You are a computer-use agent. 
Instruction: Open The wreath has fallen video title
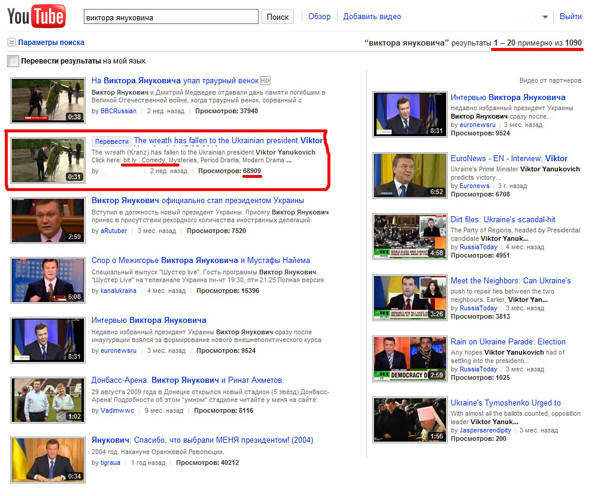[x=228, y=140]
